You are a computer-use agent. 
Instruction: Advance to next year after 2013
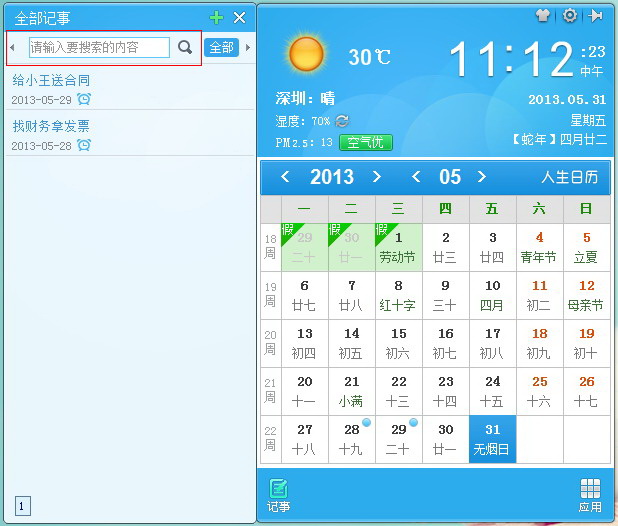[377, 177]
